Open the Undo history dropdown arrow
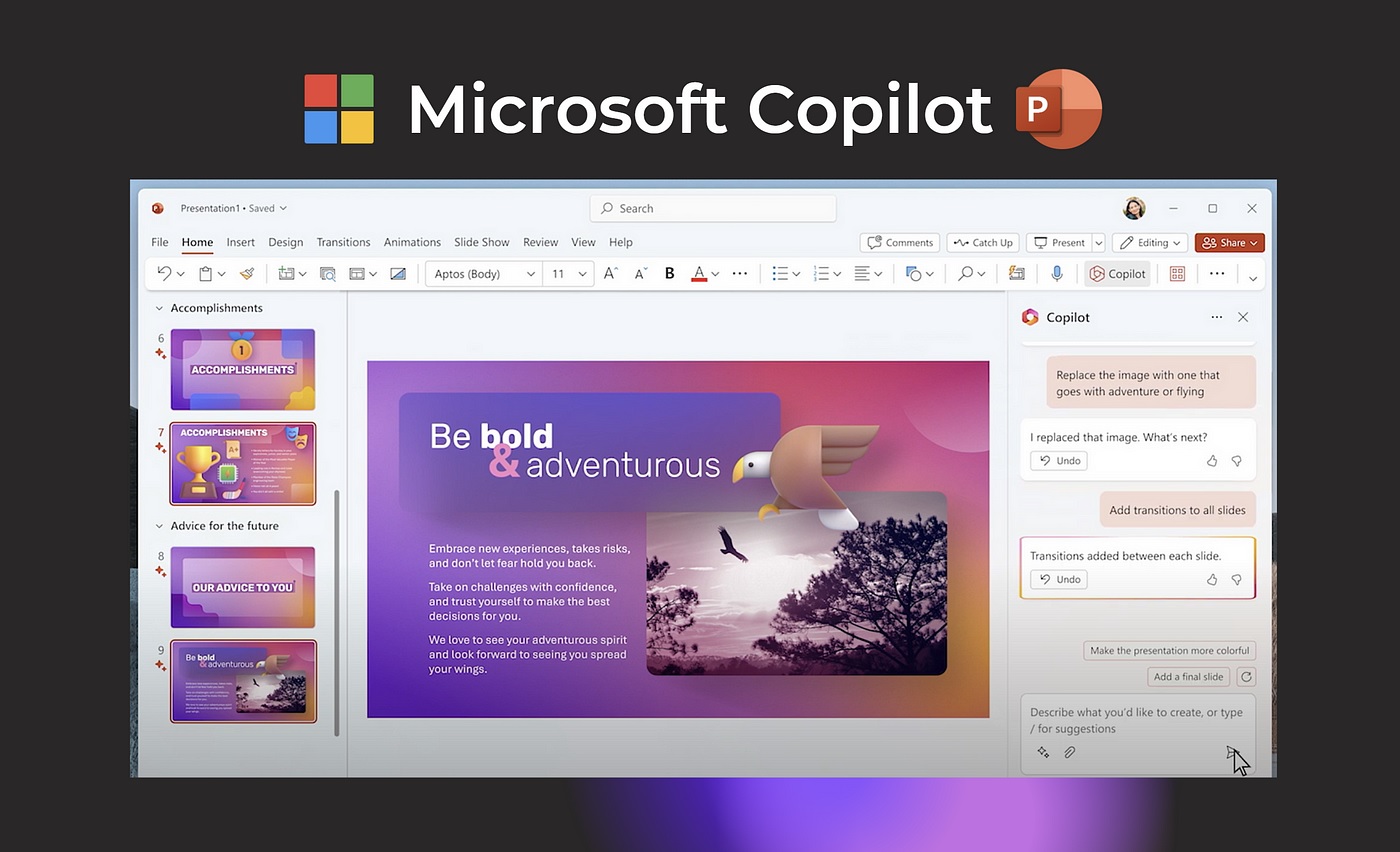1400x852 pixels. tap(180, 274)
